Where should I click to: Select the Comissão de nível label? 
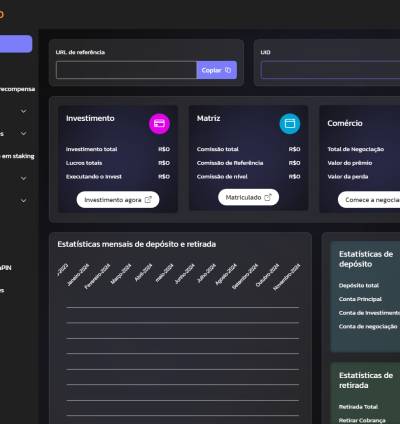pyautogui.click(x=222, y=177)
